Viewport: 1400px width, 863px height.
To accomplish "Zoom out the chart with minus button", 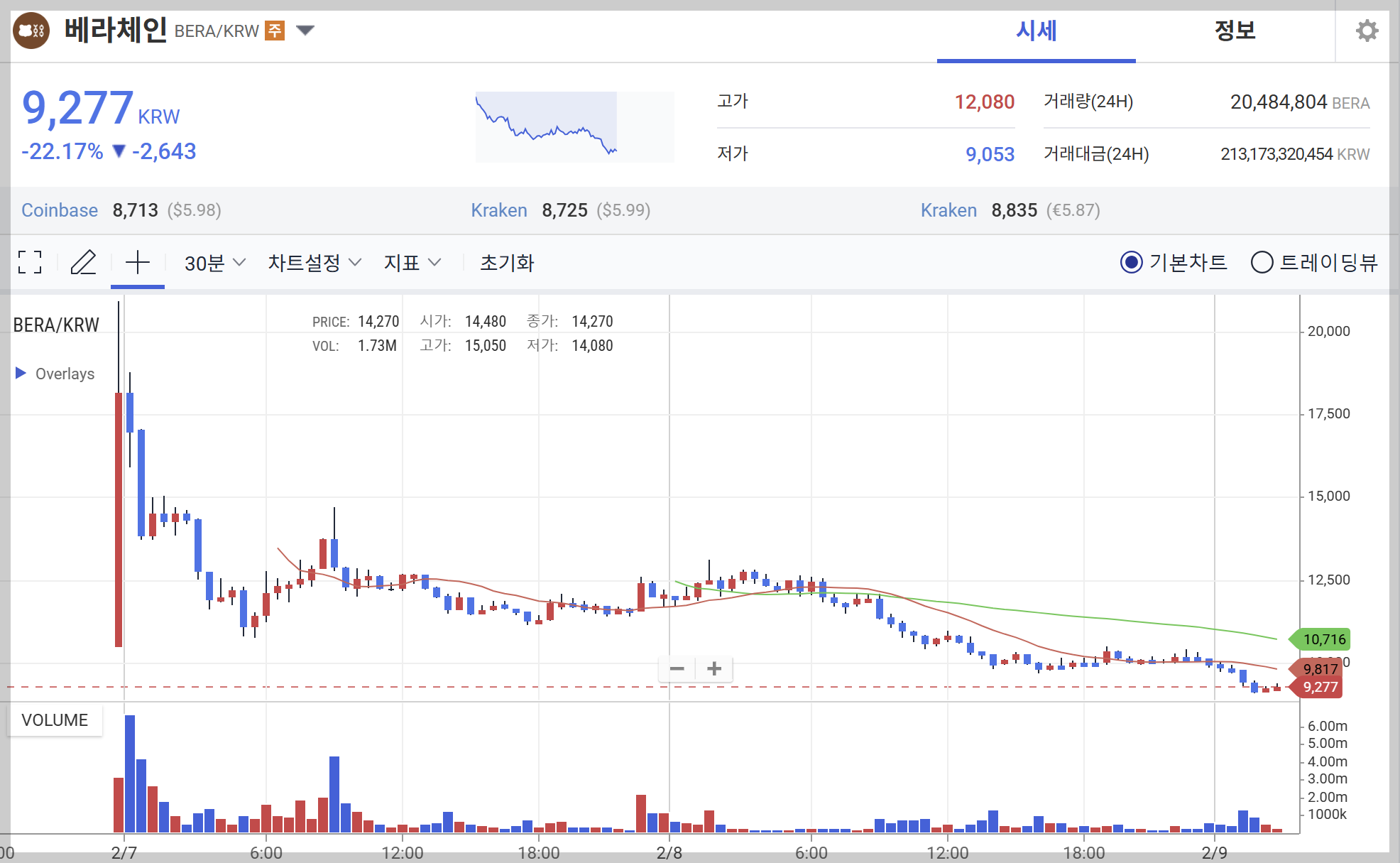I will click(677, 668).
